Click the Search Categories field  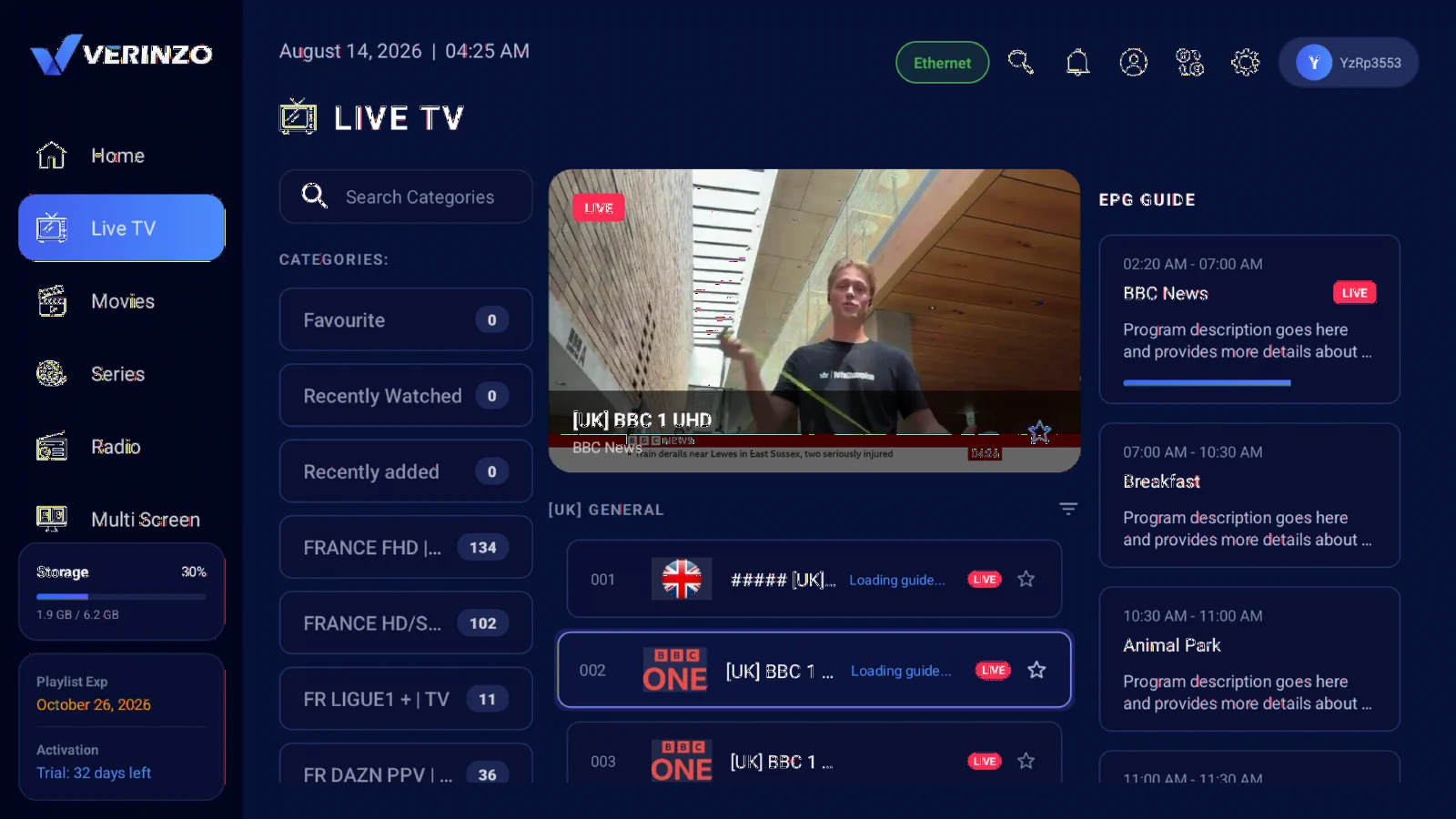pyautogui.click(x=406, y=197)
